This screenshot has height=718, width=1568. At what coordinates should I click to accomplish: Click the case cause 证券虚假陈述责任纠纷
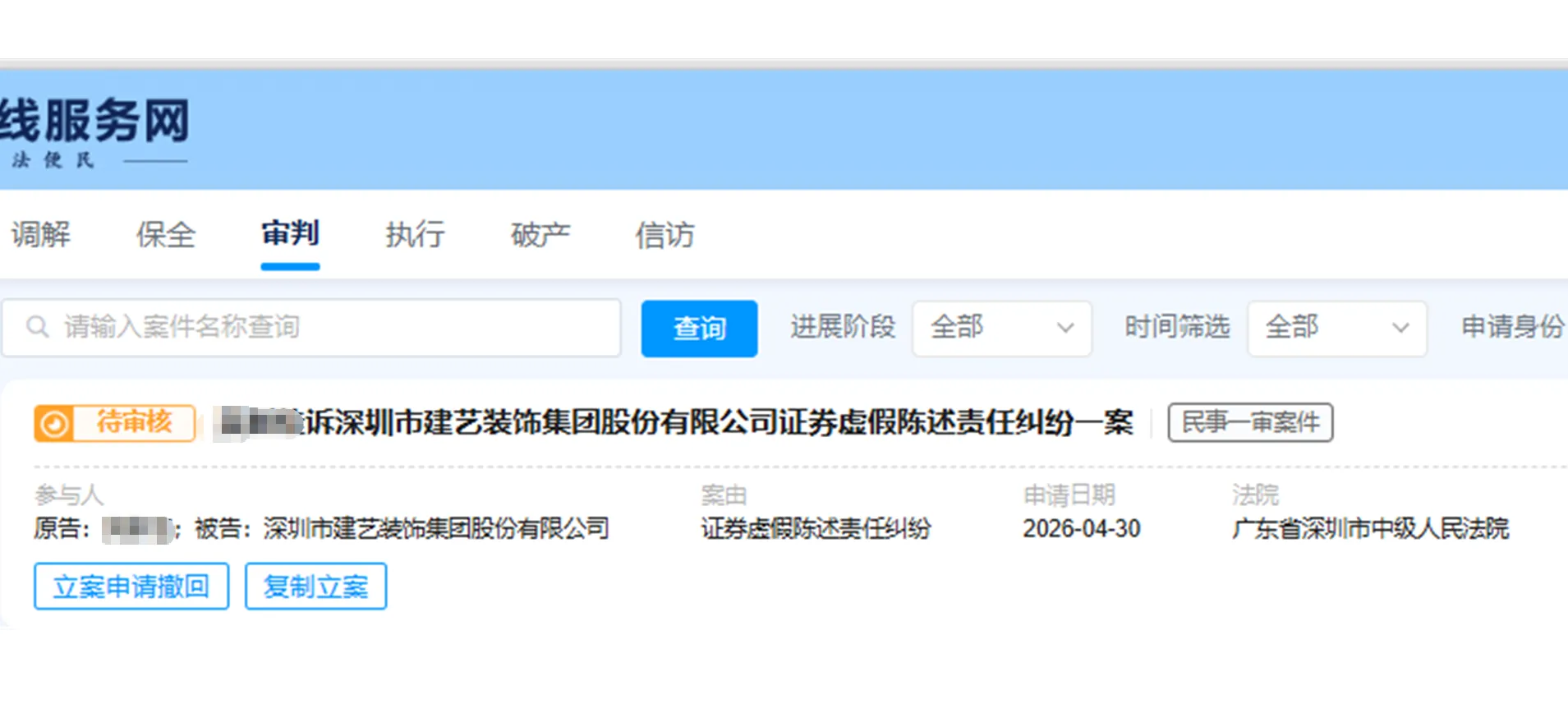click(816, 529)
